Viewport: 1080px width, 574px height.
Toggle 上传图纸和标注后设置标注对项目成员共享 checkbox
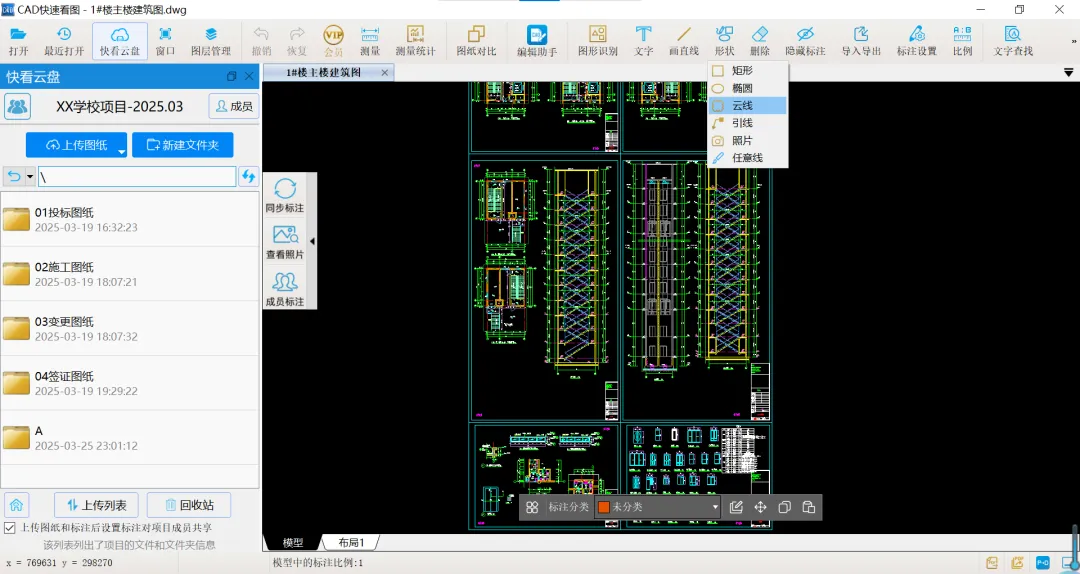pos(10,528)
